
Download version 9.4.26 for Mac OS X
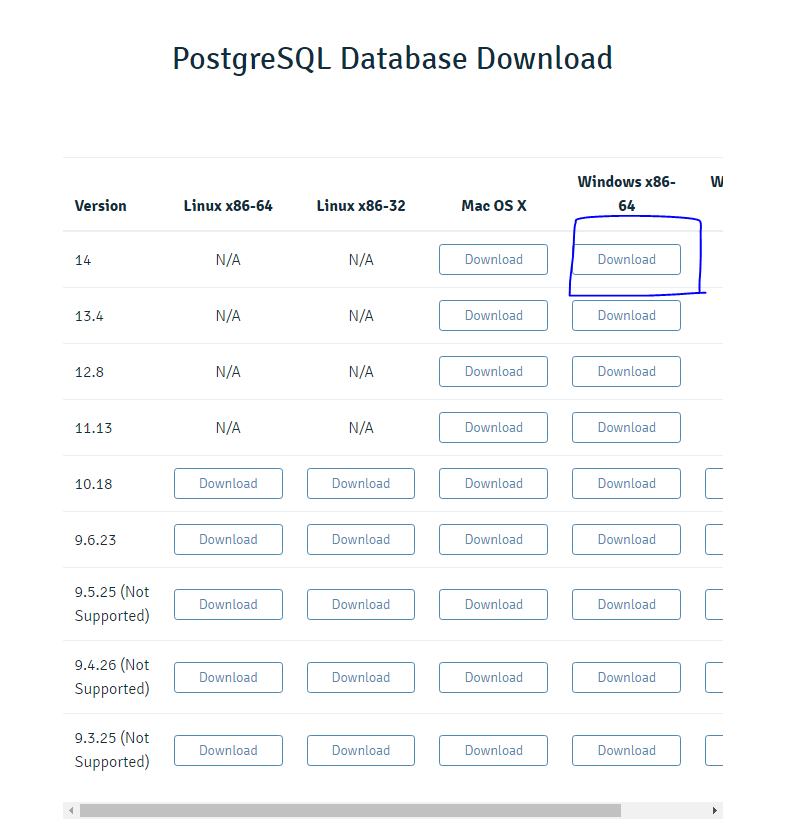tap(493, 678)
